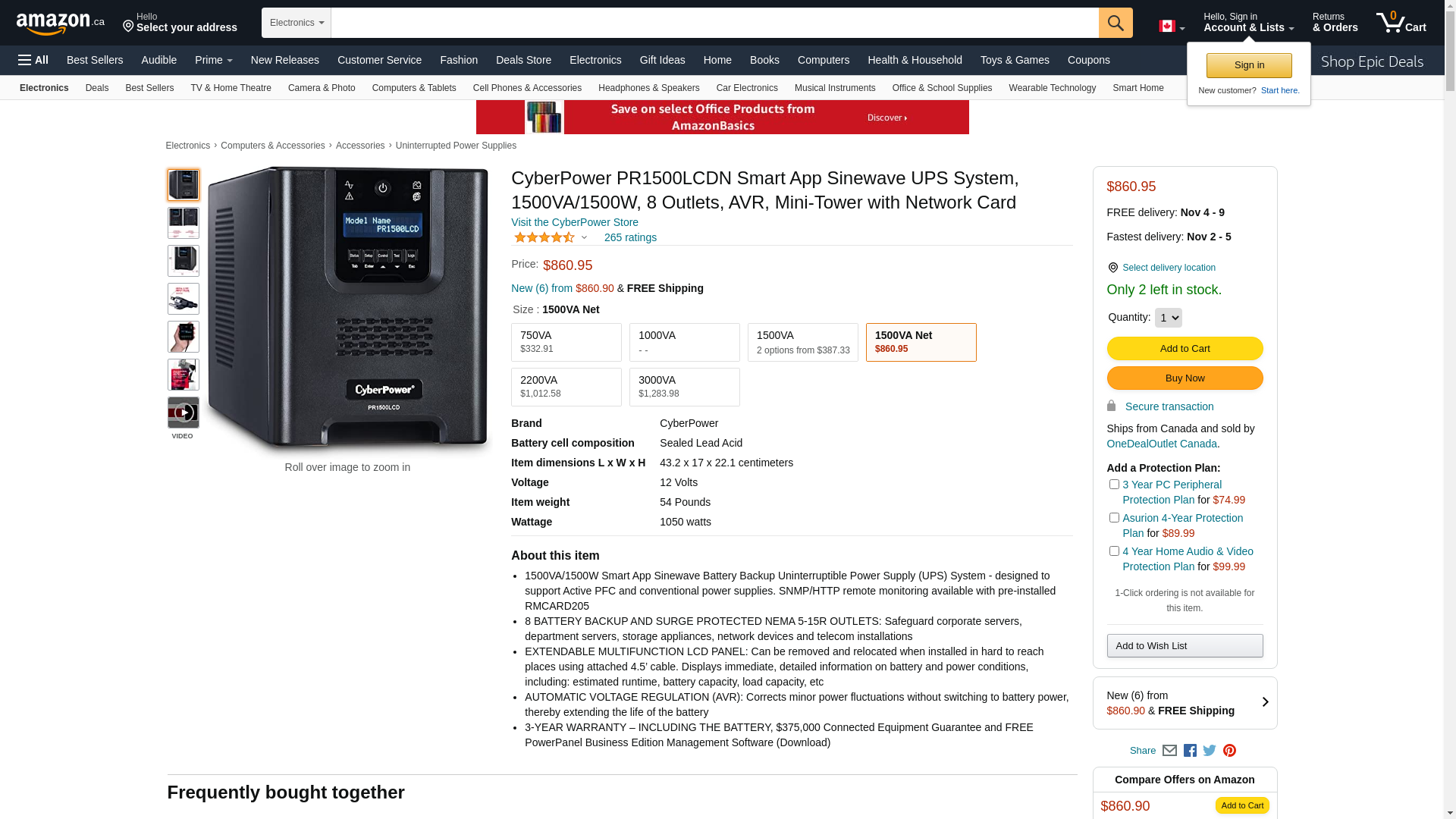Image resolution: width=1456 pixels, height=819 pixels.
Task: Select the 2200VA size option
Action: click(x=566, y=387)
